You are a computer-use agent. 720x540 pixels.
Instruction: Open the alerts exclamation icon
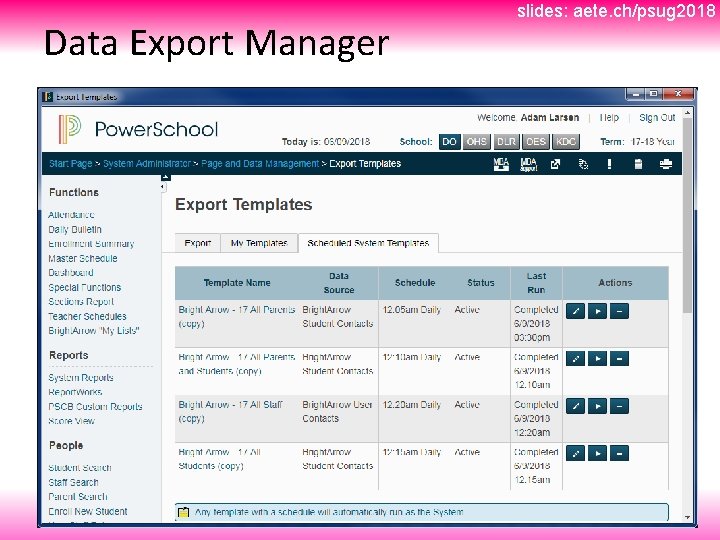609,164
